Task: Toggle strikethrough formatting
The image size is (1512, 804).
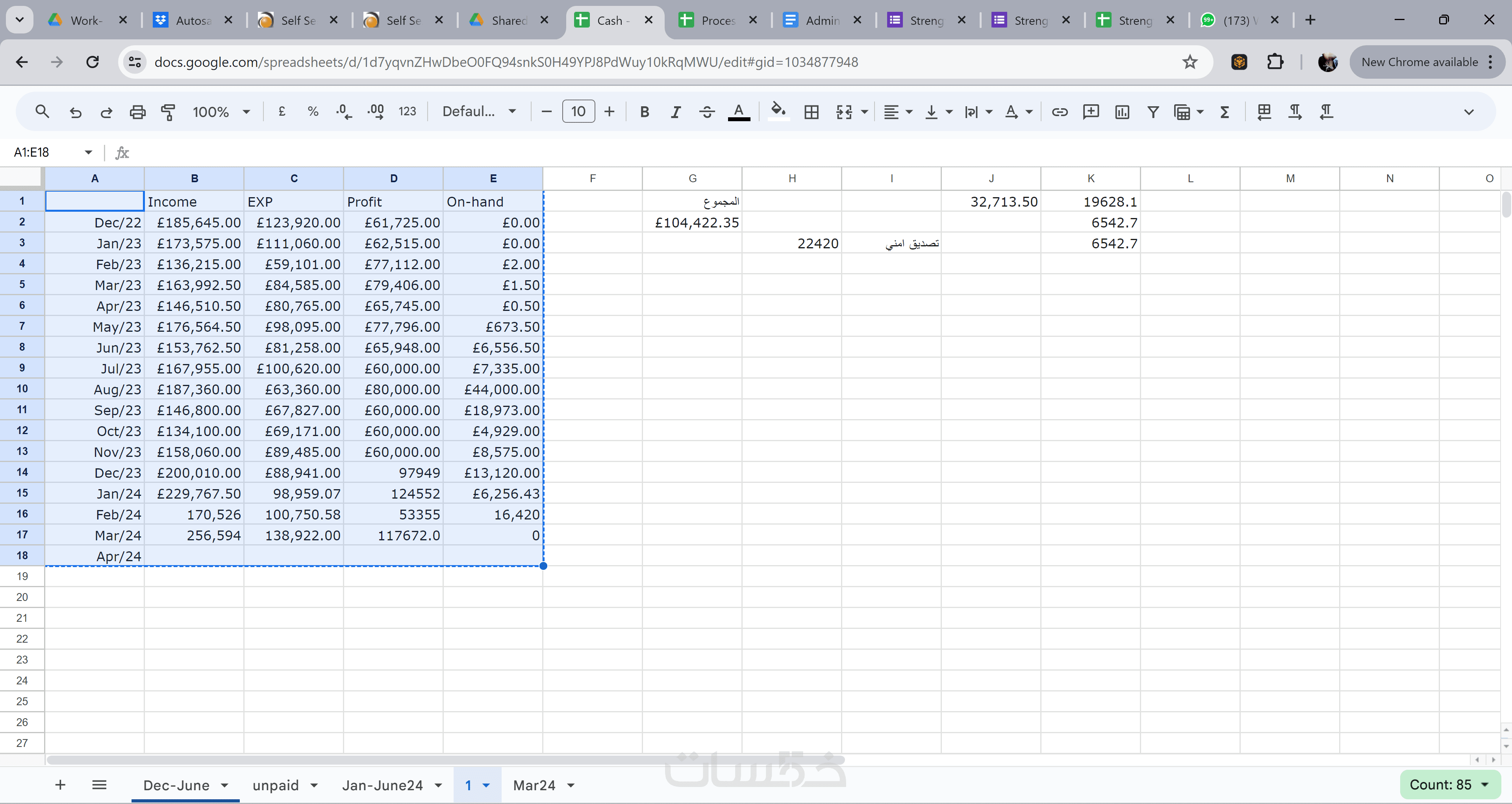Action: 707,111
